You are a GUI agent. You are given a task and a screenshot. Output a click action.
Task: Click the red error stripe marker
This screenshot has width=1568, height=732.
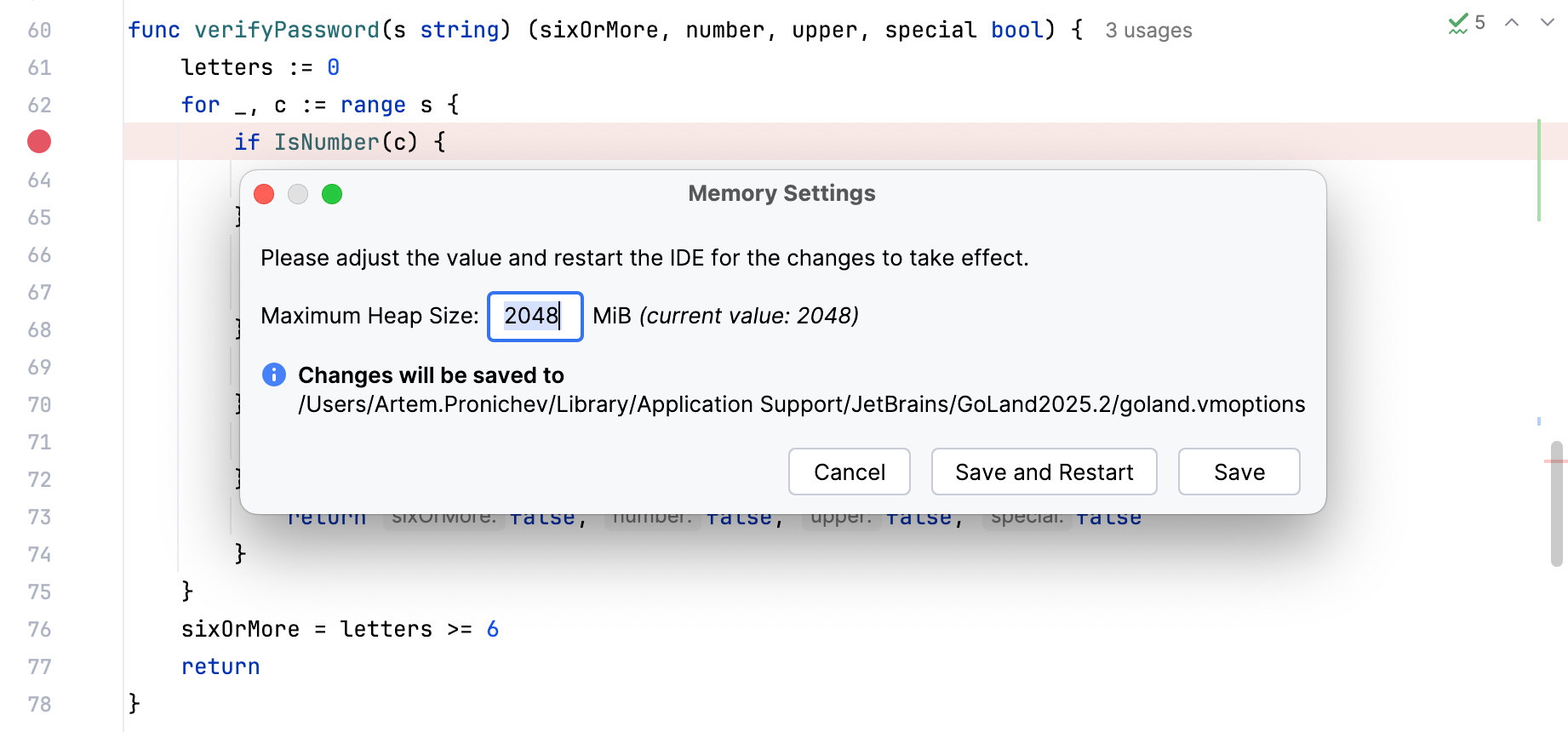(1555, 461)
